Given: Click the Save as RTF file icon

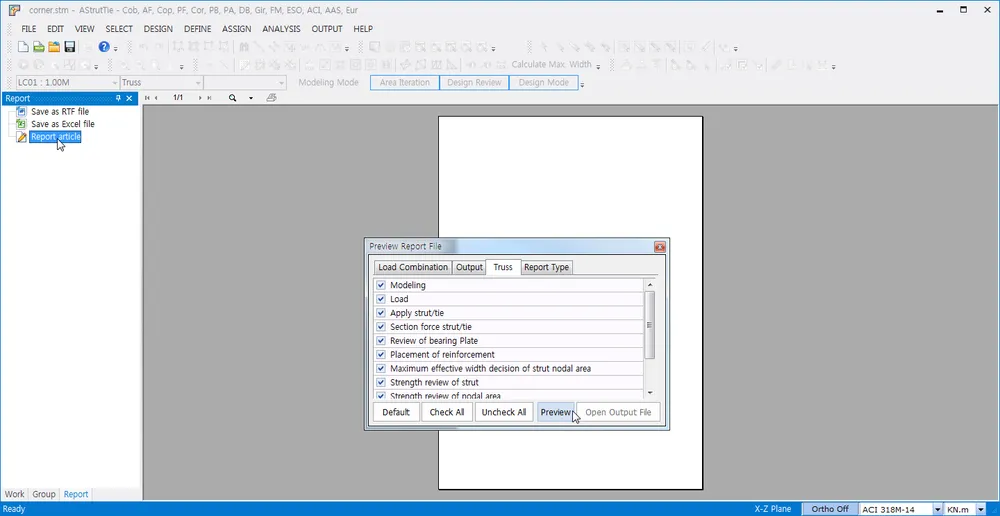Looking at the screenshot, I should (22, 112).
